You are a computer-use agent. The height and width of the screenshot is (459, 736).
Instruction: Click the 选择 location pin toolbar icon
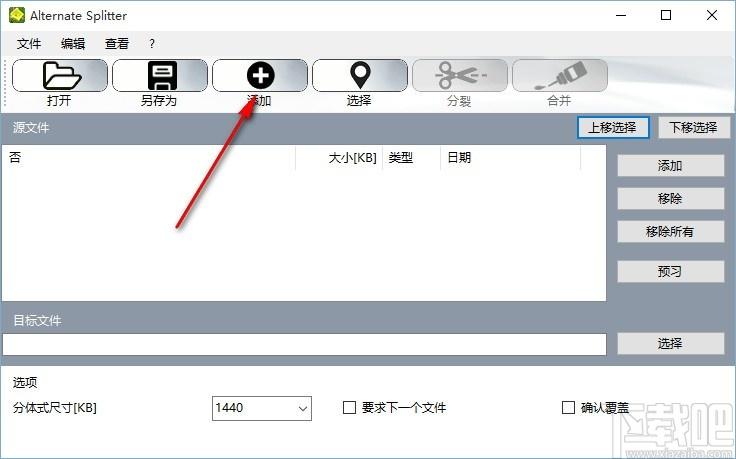tap(360, 76)
